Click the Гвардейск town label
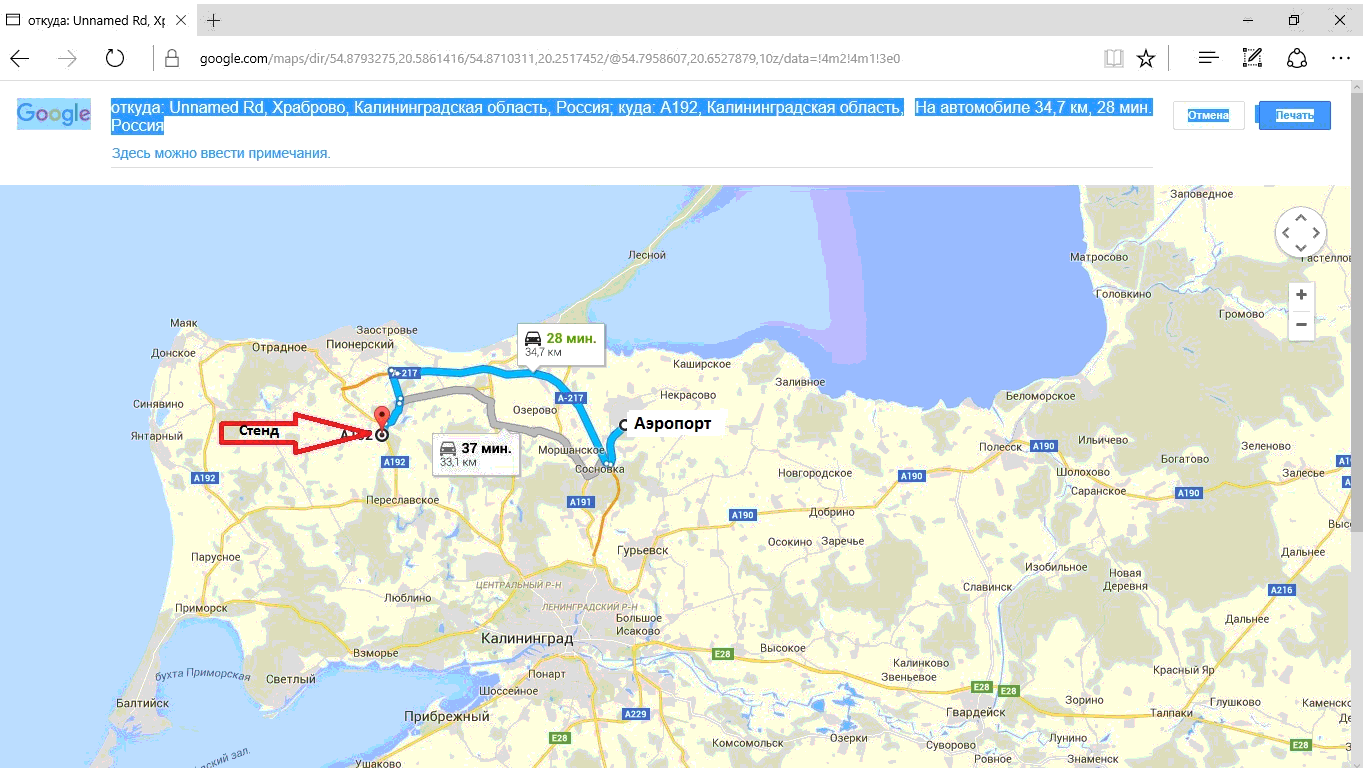The image size is (1366, 768). (x=975, y=712)
